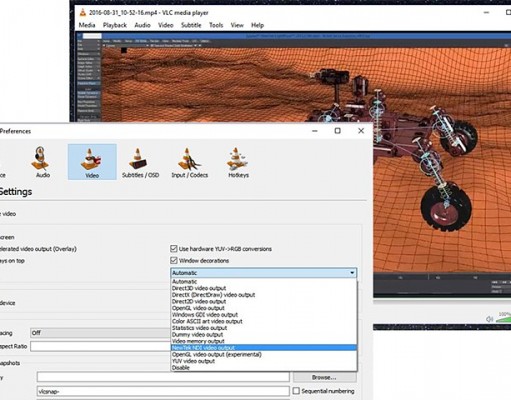Choose DirectX (DirectDraw) video output
Image resolution: width=511 pixels, height=400 pixels.
[x=264, y=295]
